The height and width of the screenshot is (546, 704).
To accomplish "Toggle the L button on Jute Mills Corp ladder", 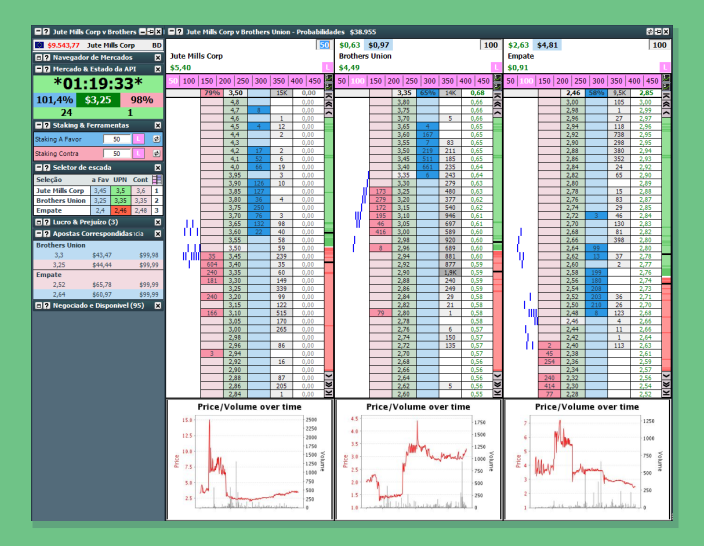I will (x=327, y=67).
